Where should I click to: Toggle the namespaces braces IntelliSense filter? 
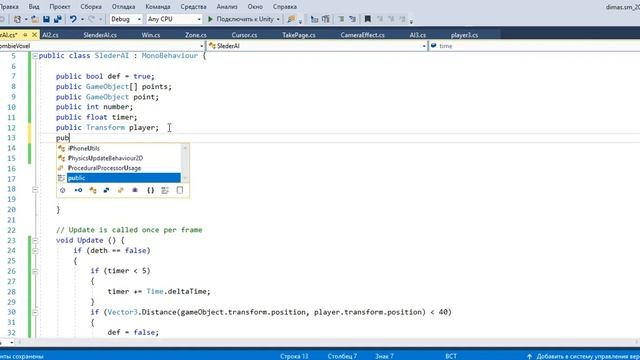coord(151,190)
